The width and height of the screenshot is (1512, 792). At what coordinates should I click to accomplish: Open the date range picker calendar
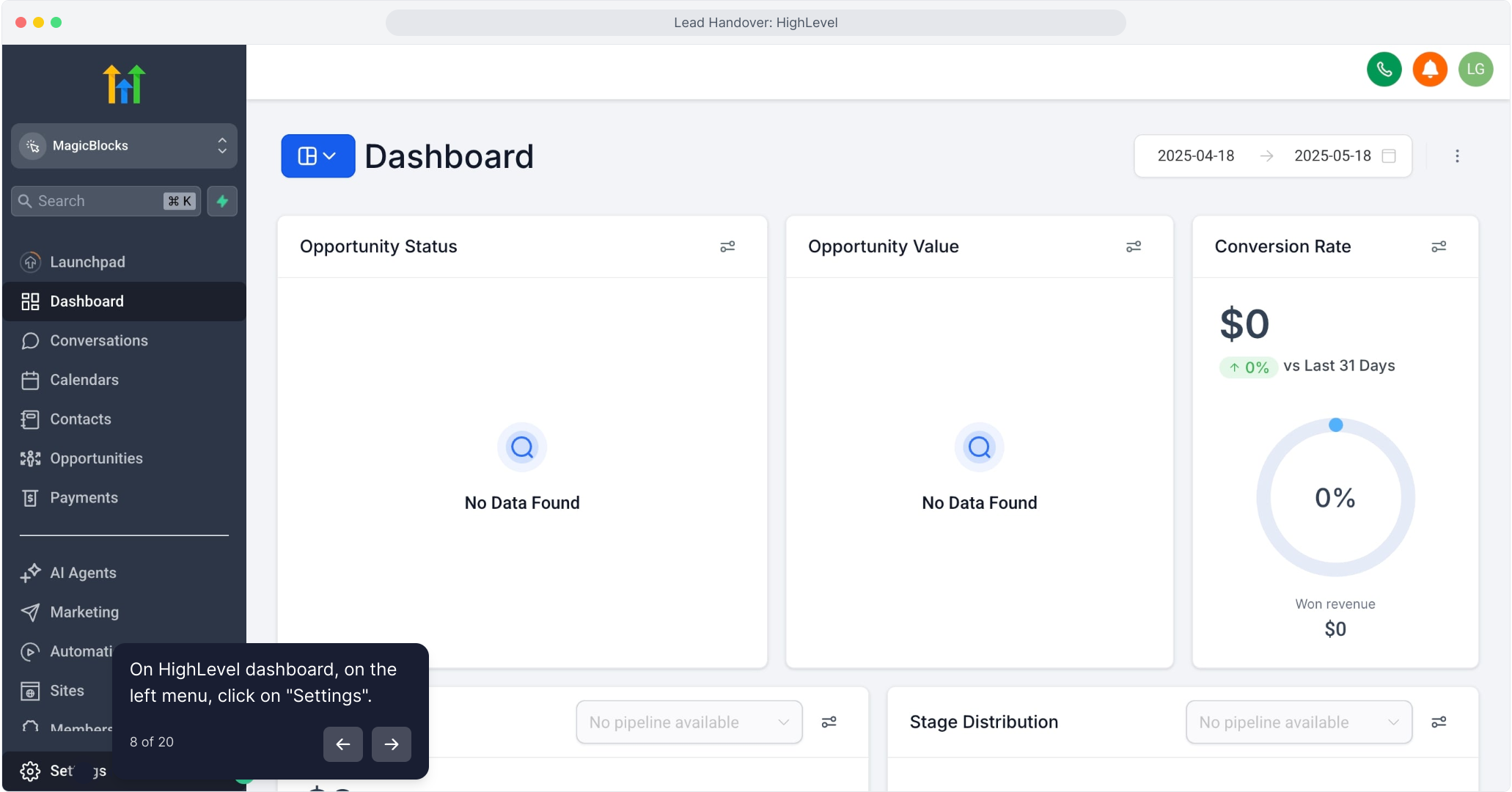[1387, 156]
